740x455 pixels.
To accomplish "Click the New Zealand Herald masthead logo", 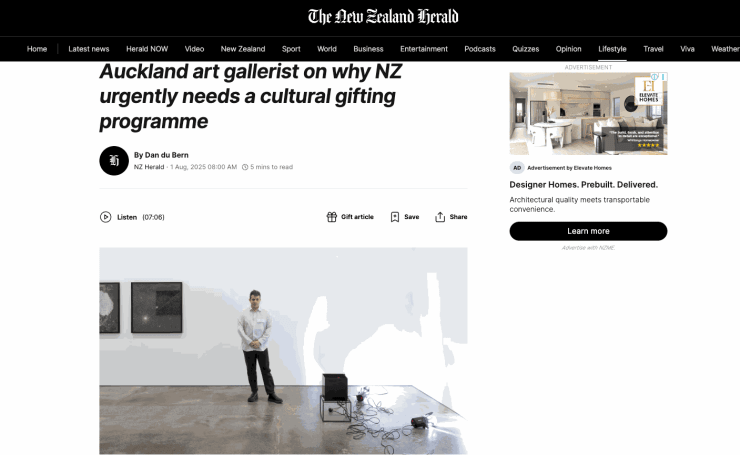I will point(383,17).
